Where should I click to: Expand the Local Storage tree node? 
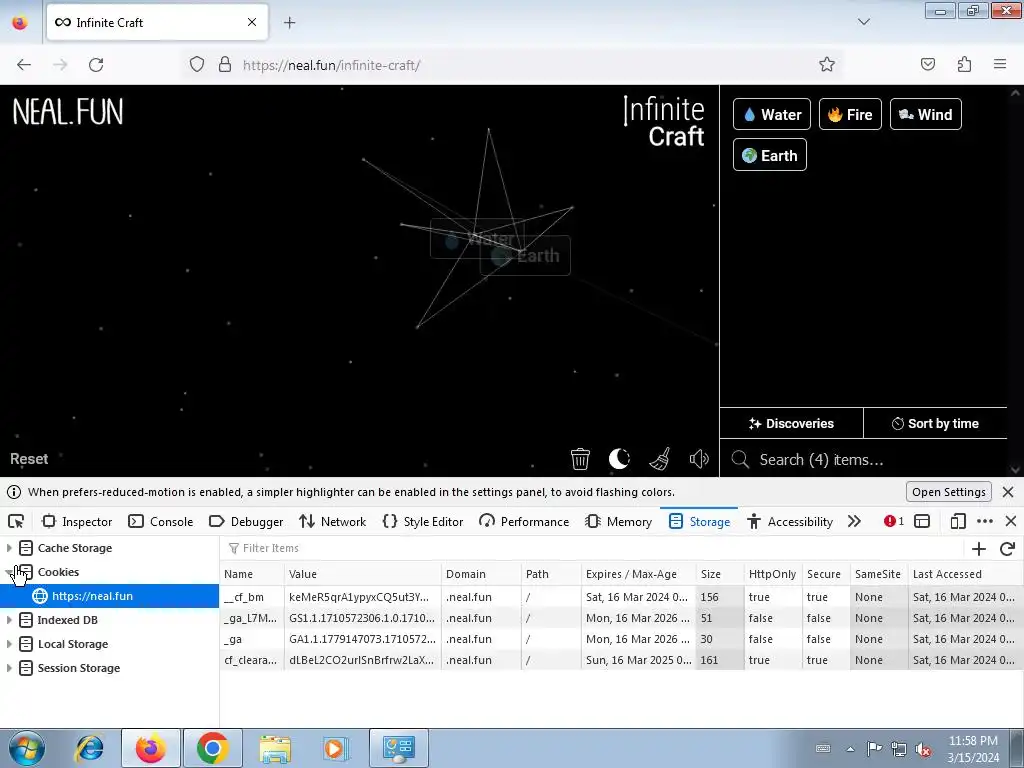9,644
